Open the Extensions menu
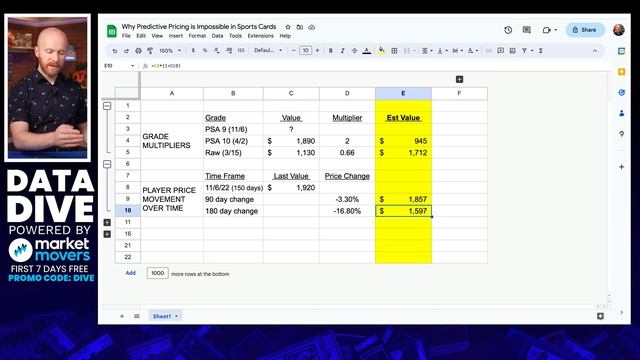Screen dimensions: 640x360 pyautogui.click(x=260, y=36)
